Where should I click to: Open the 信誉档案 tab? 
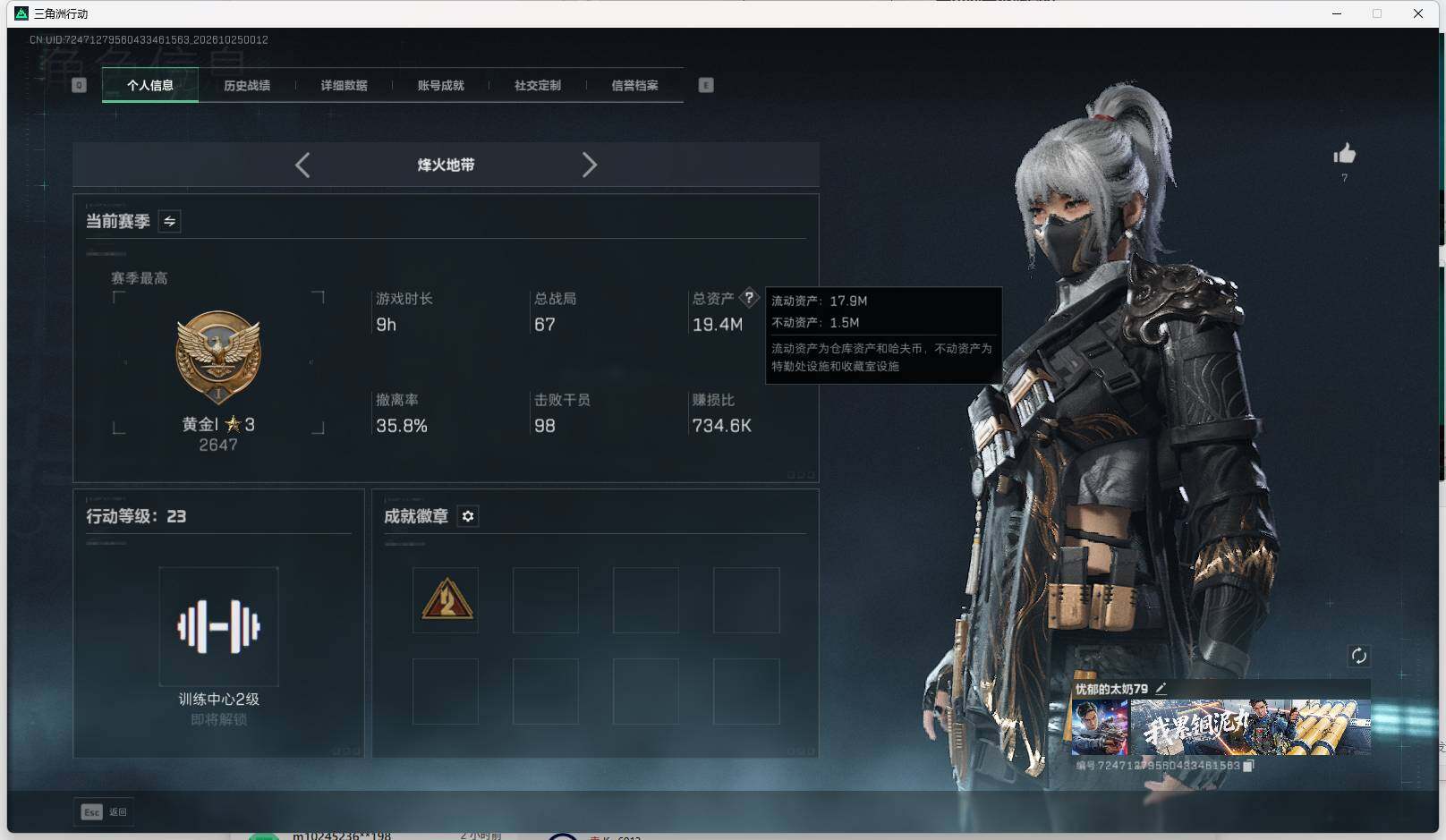pos(634,86)
